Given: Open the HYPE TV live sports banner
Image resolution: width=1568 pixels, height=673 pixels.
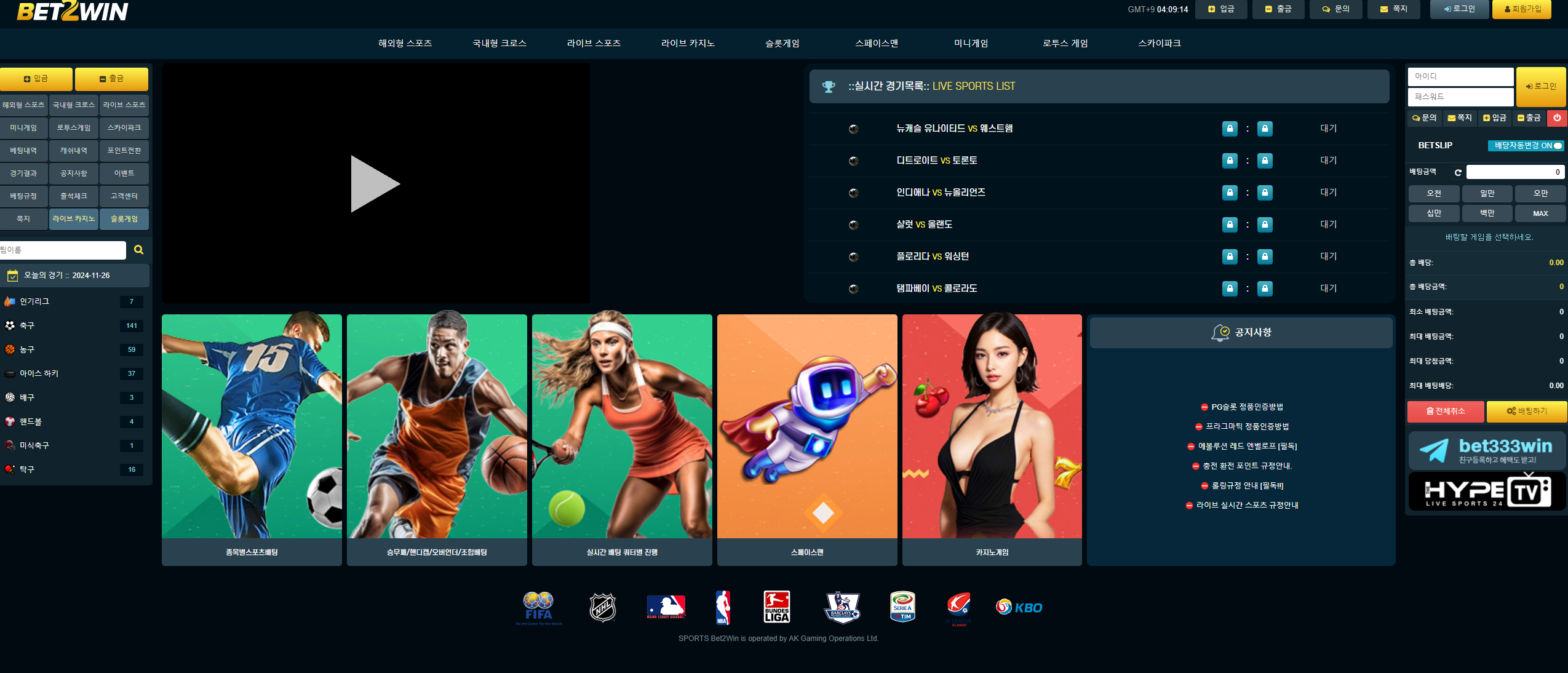Looking at the screenshot, I should [x=1486, y=492].
